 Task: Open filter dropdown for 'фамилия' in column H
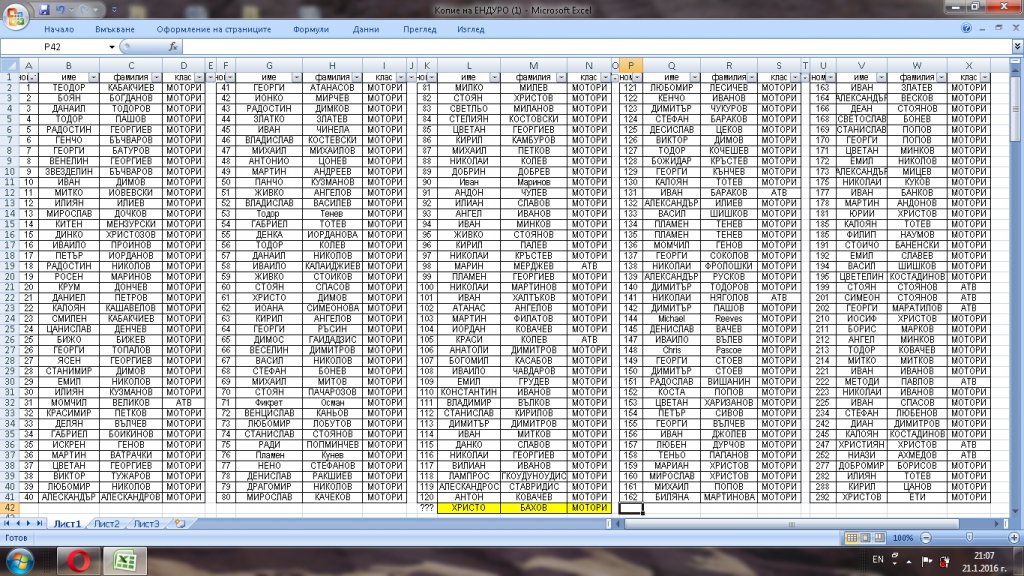coord(357,78)
